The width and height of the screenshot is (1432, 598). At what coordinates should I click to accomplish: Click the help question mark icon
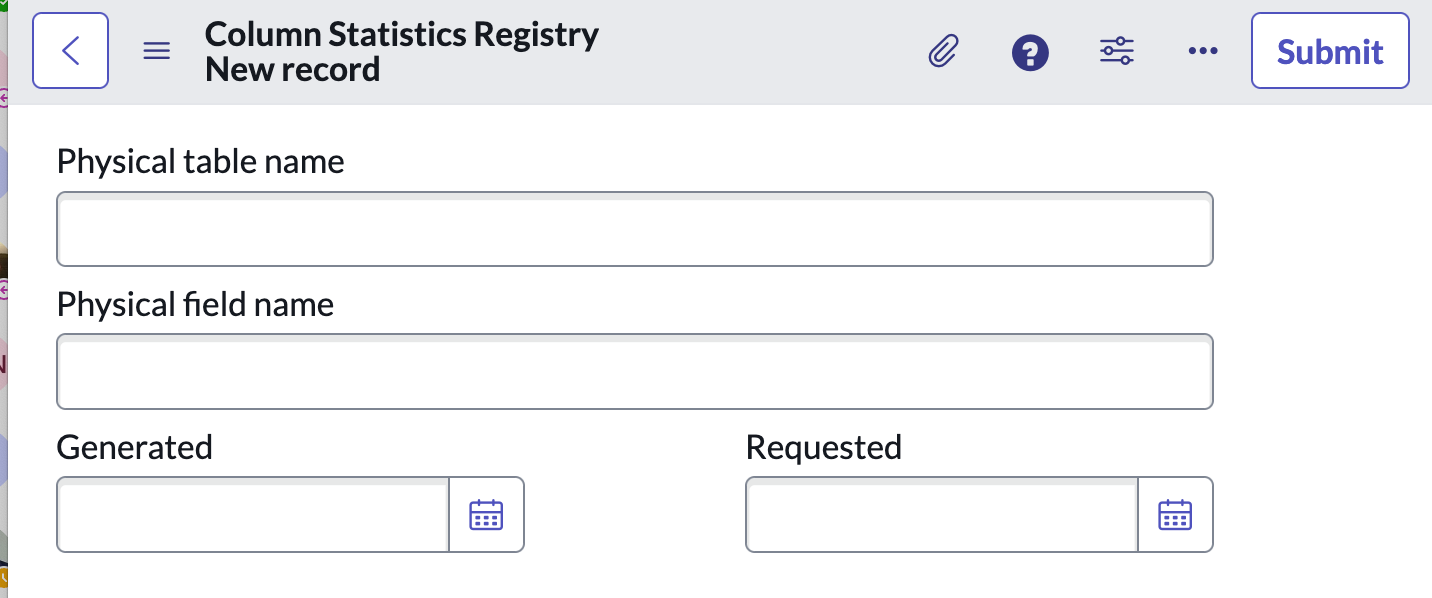point(1030,52)
